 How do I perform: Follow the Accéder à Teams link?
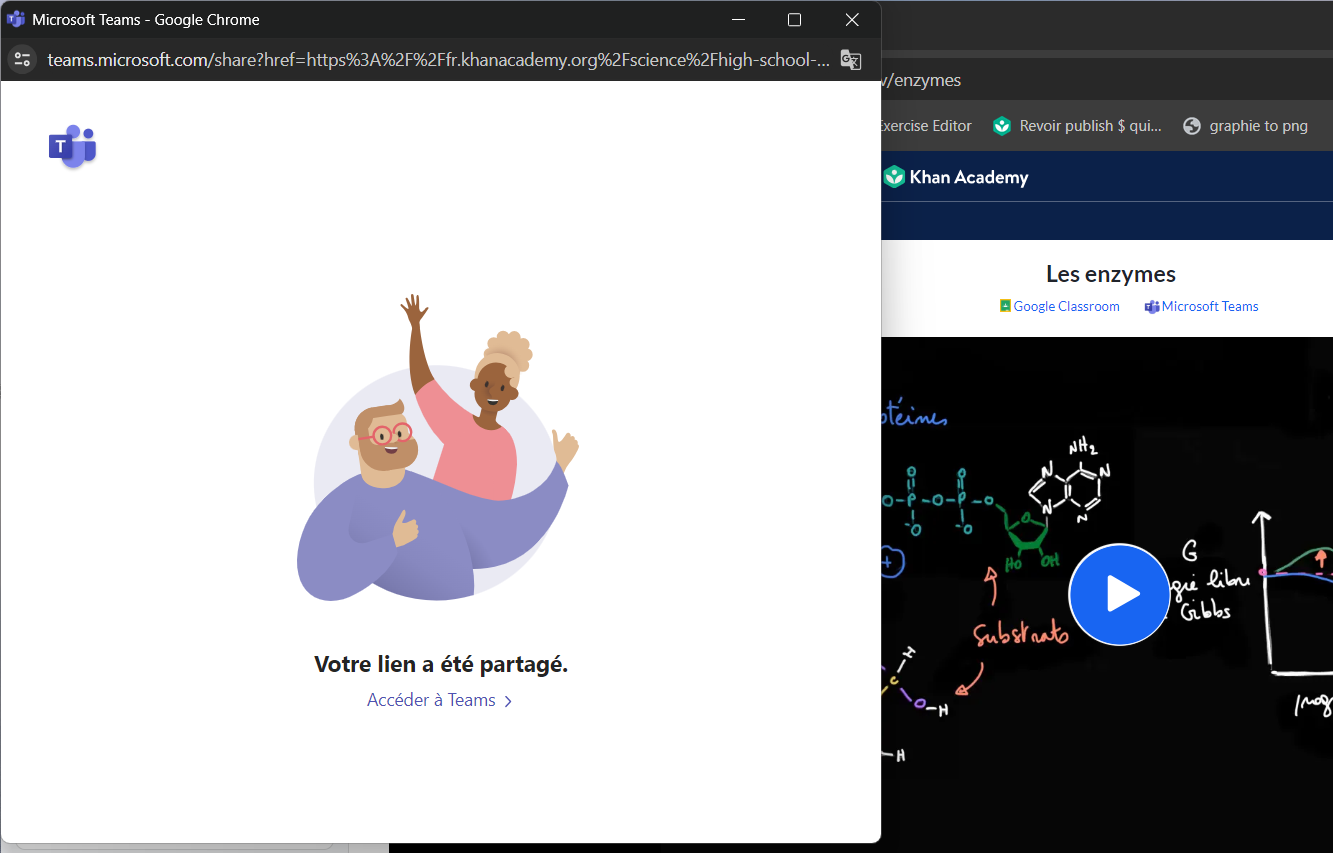click(430, 699)
